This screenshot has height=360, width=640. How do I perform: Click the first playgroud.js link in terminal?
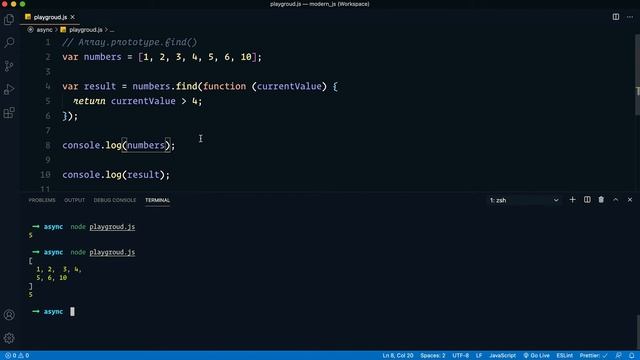(112, 227)
